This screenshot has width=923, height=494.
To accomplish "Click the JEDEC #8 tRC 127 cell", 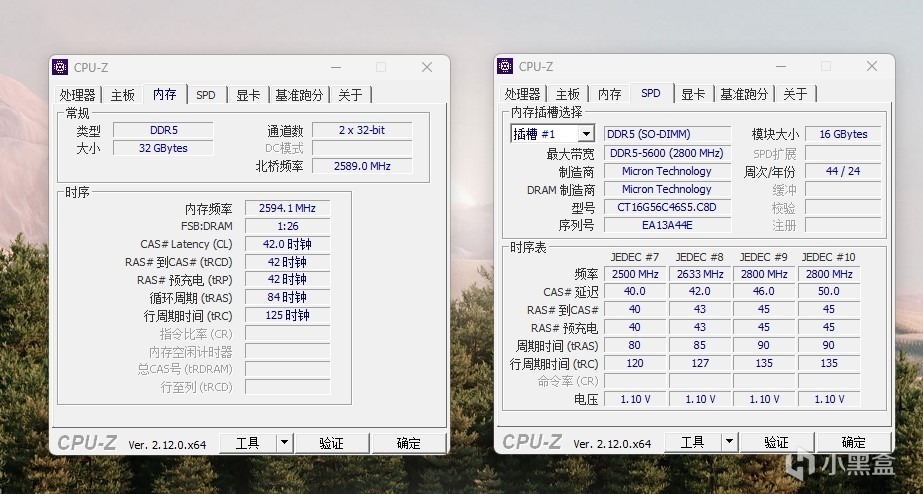I will point(700,363).
